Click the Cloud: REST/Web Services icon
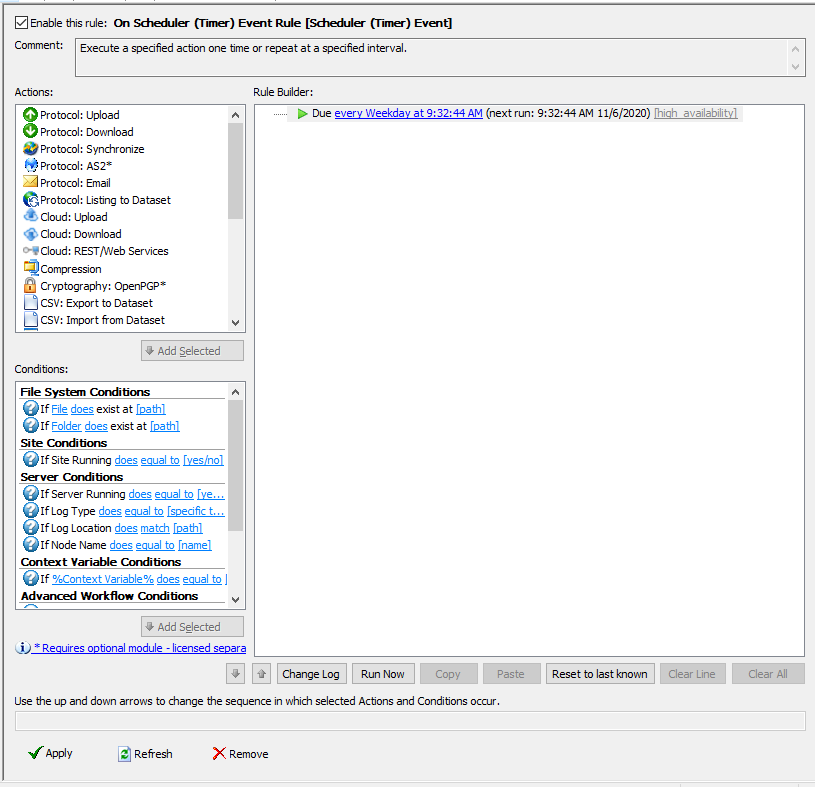The height and width of the screenshot is (787, 815). point(30,251)
